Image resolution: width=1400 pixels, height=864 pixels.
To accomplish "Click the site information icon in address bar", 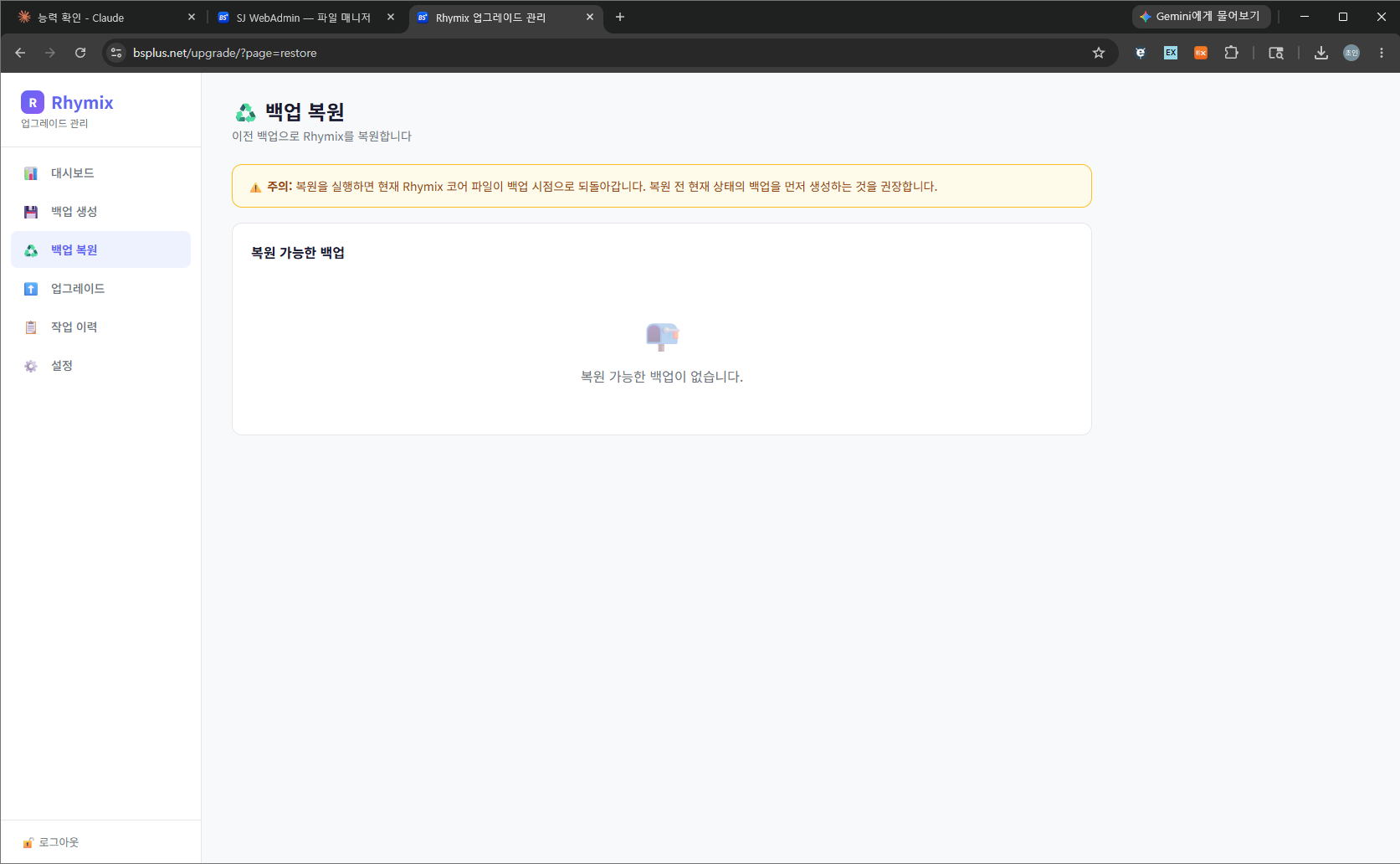I will tap(116, 53).
